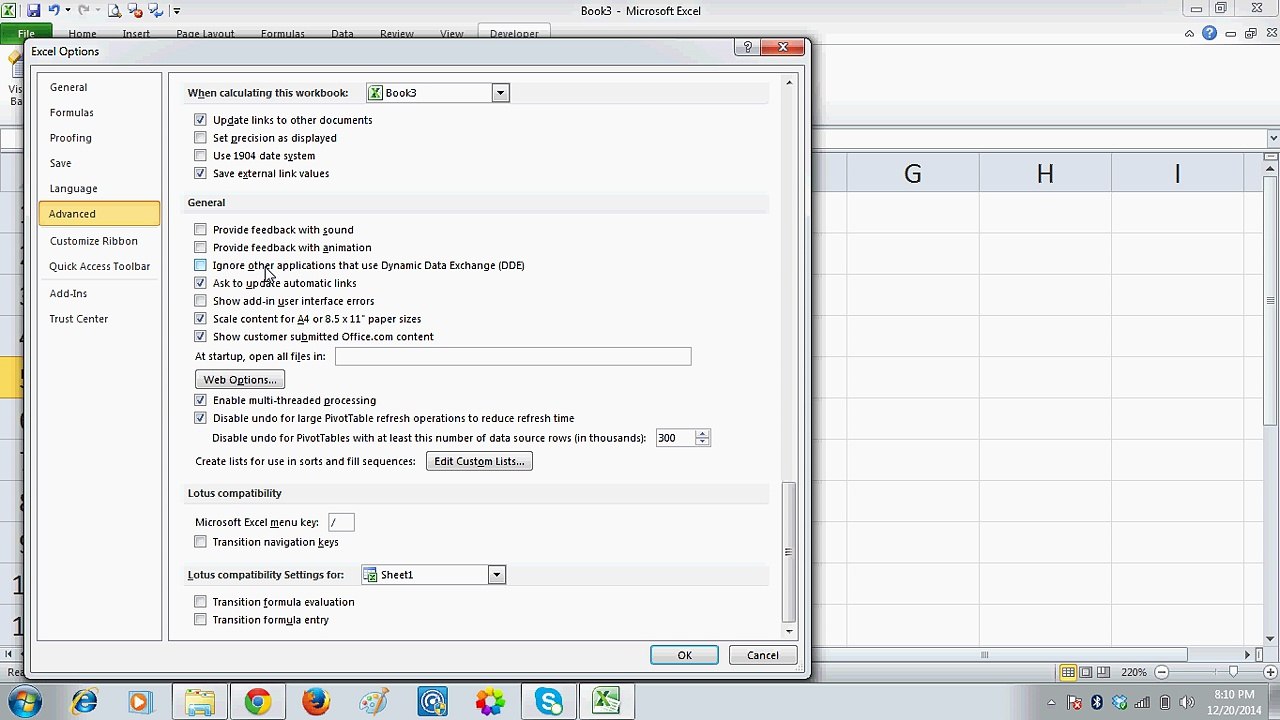Expand the formula bar

point(1273,138)
